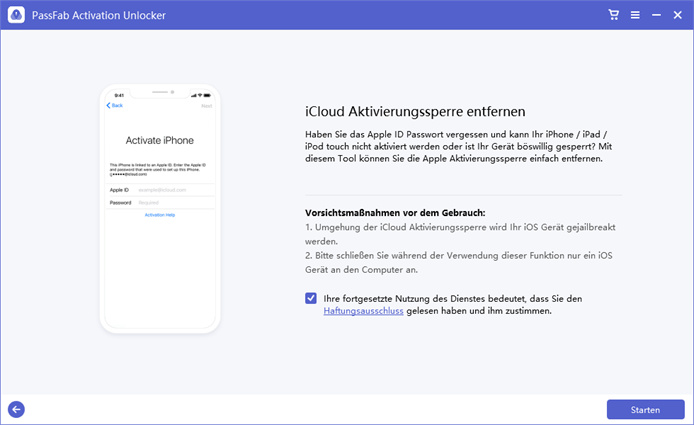This screenshot has height=425, width=694.
Task: Click the iPhone activation preview image
Action: [x=160, y=209]
